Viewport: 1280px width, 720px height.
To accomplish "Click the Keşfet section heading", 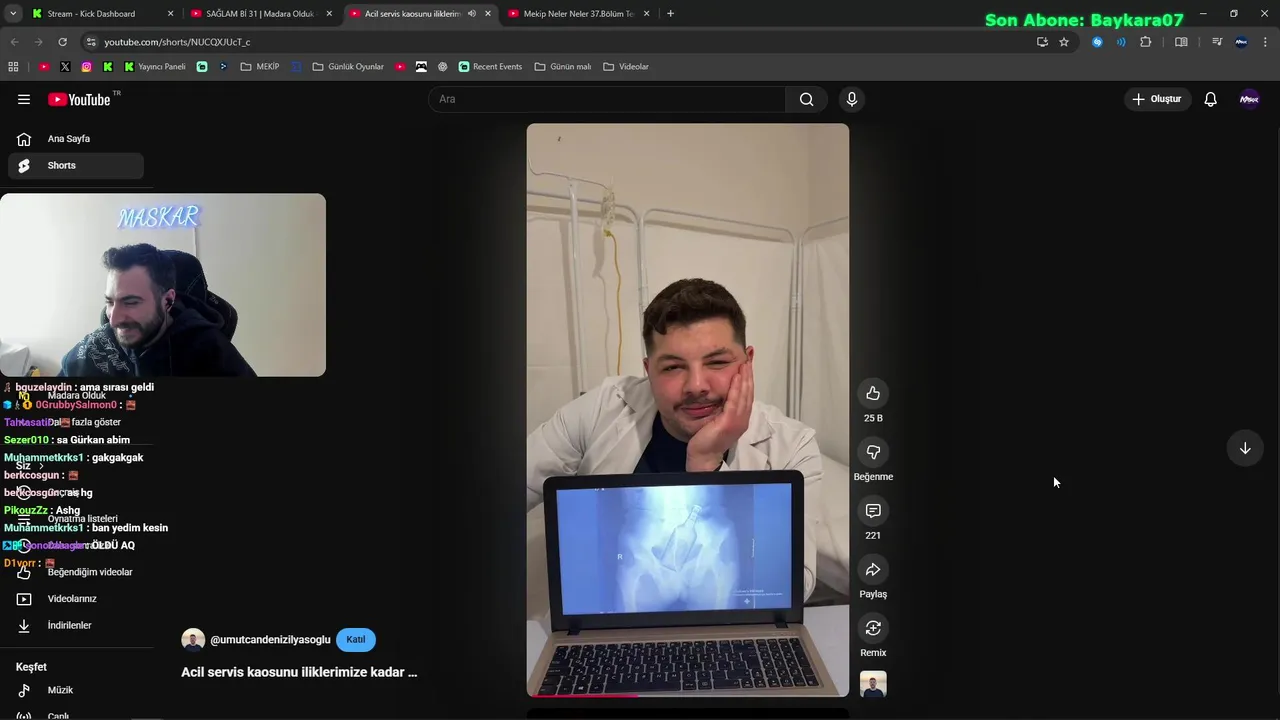I will pyautogui.click(x=31, y=667).
